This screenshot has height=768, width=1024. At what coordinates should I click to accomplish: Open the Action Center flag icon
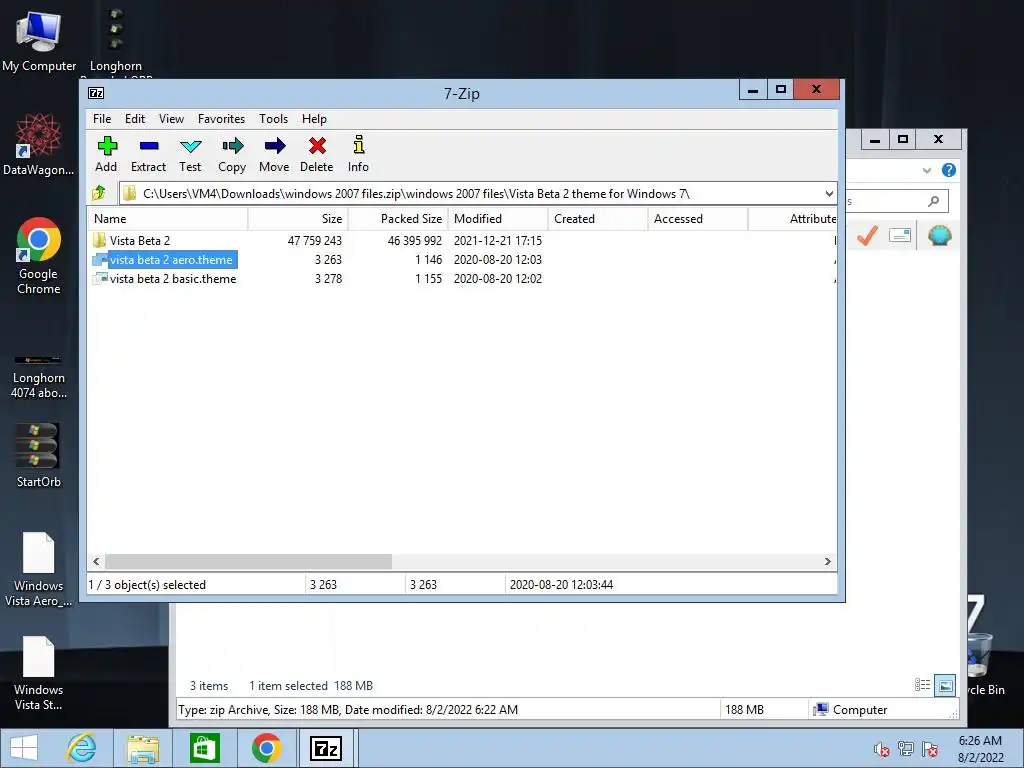(x=930, y=749)
